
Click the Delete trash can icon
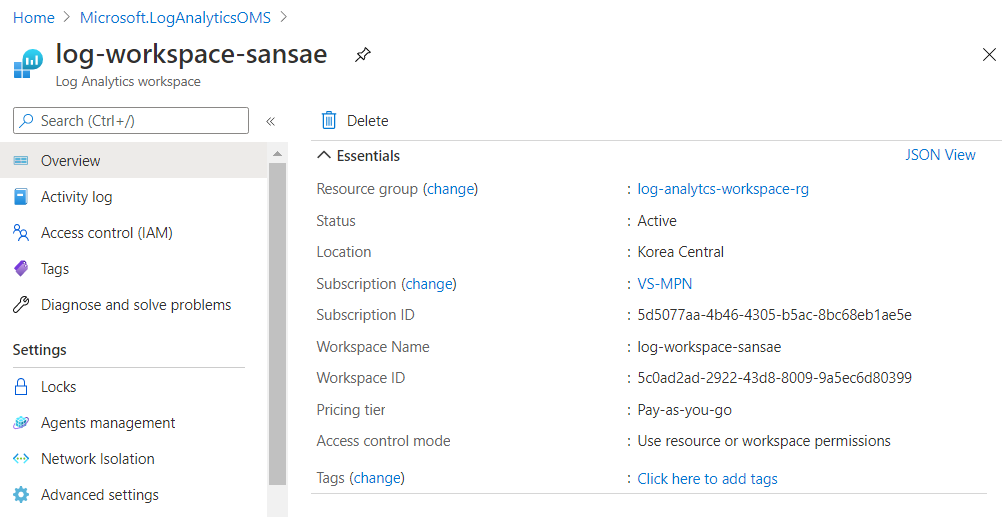[329, 121]
